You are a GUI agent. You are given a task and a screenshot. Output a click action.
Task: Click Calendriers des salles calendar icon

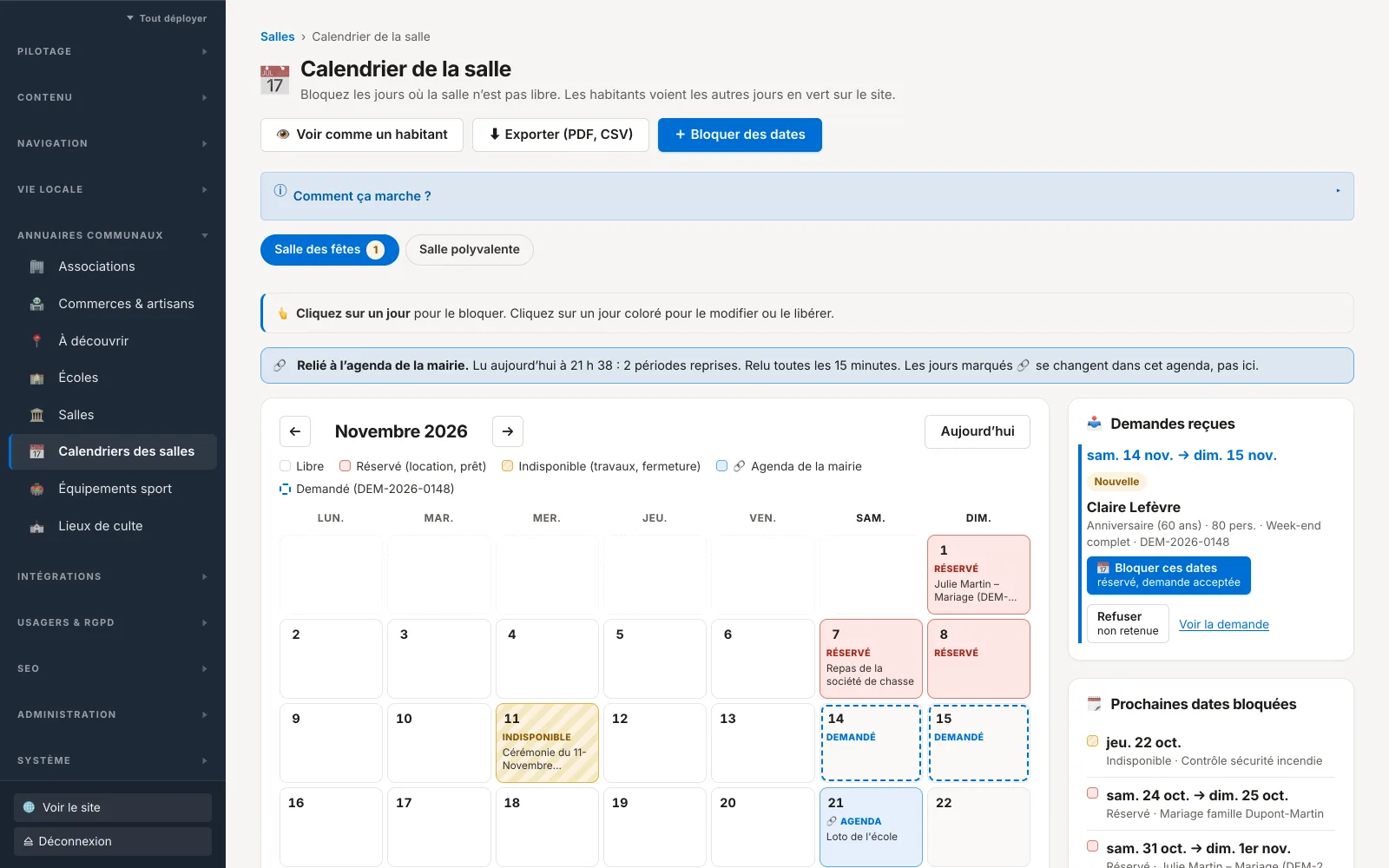[36, 451]
